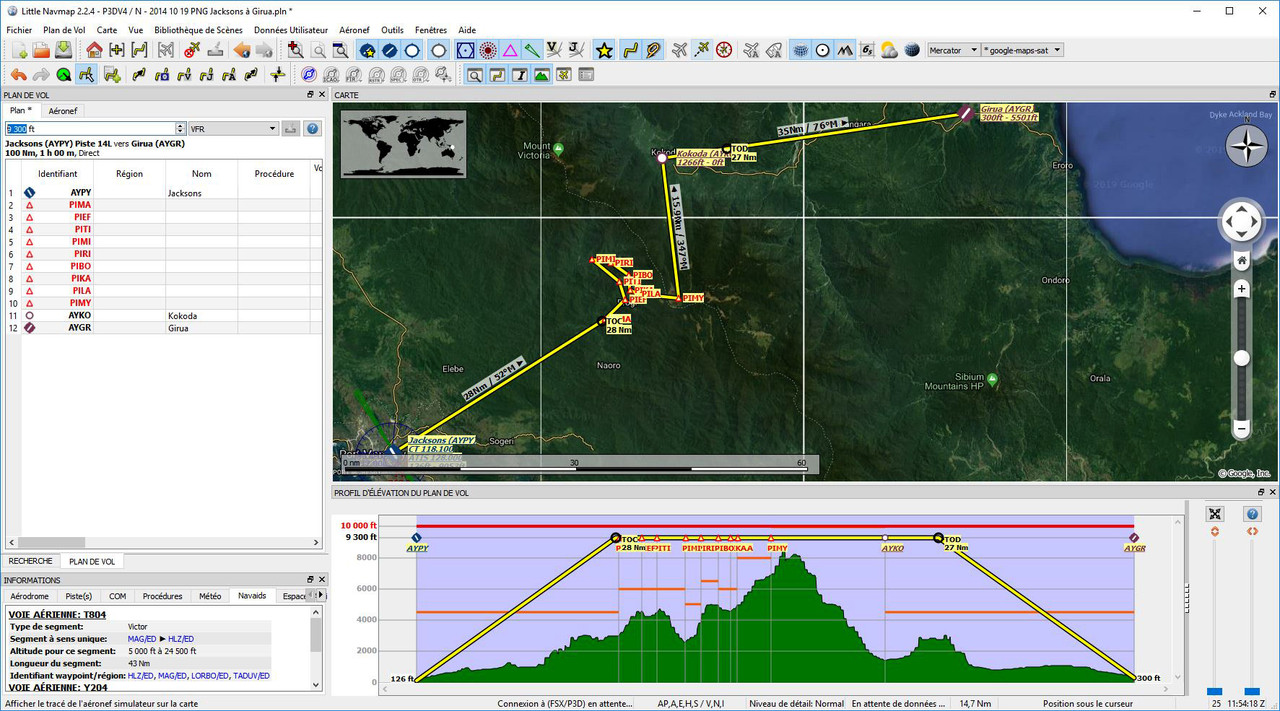
Task: Switch to the Météo information tab
Action: point(210,596)
